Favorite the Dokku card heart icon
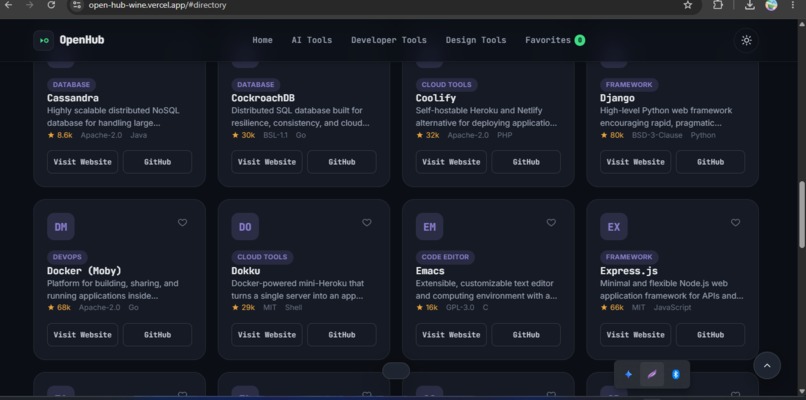The height and width of the screenshot is (400, 806). pyautogui.click(x=367, y=223)
